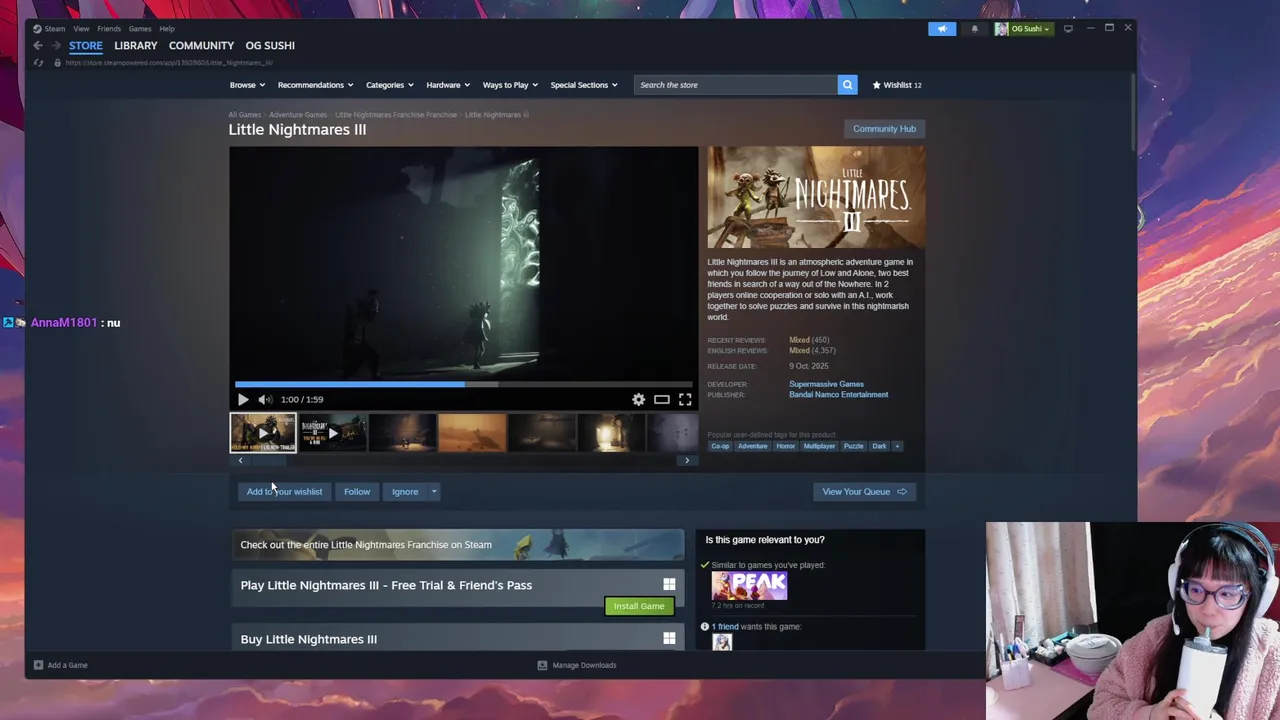Switch to the LIBRARY tab
The image size is (1280, 720).
pos(135,45)
